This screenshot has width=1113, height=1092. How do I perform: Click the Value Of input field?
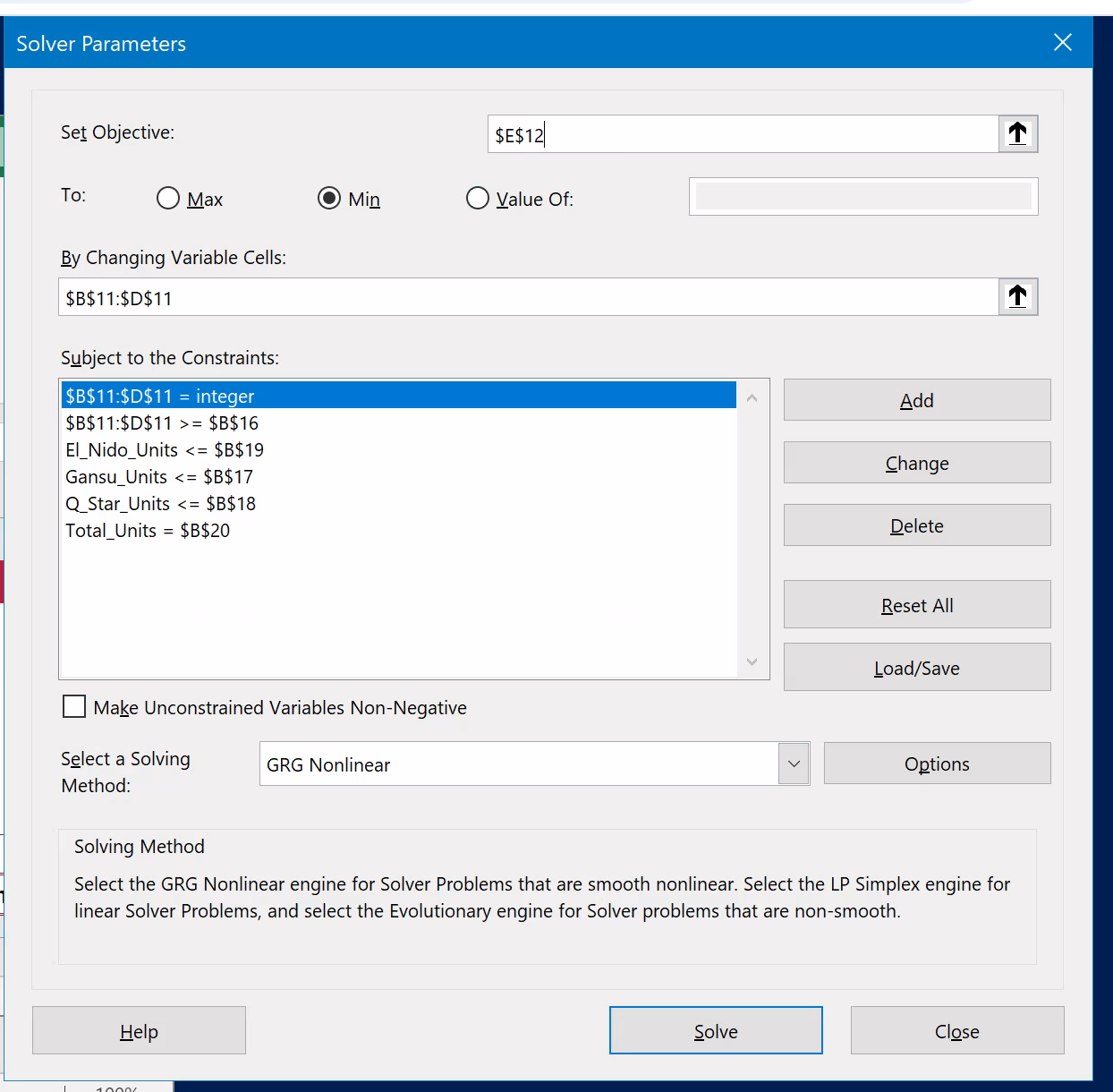(863, 197)
